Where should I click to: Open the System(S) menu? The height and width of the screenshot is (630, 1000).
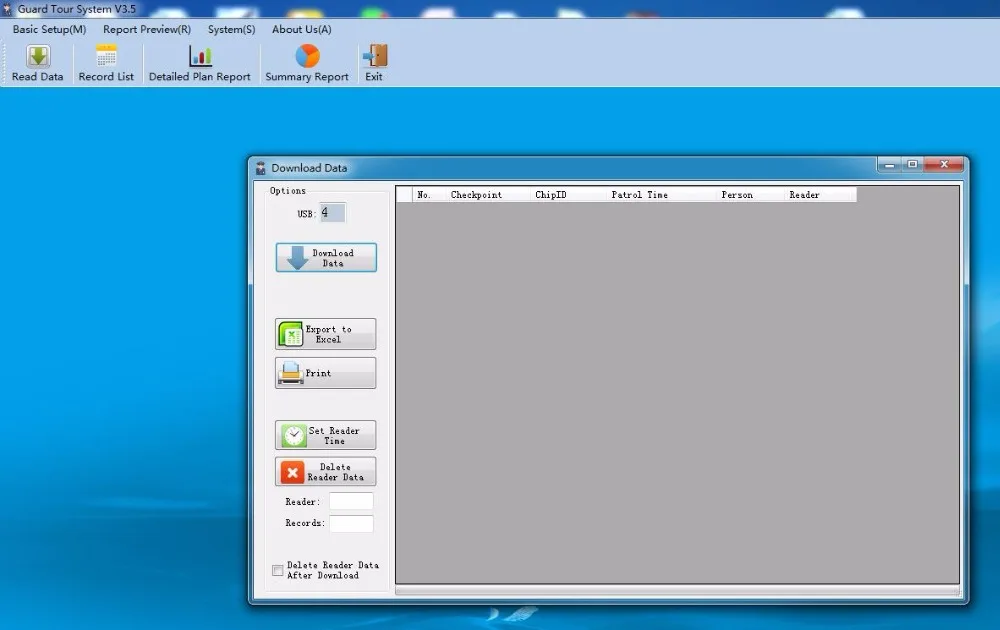pyautogui.click(x=232, y=29)
